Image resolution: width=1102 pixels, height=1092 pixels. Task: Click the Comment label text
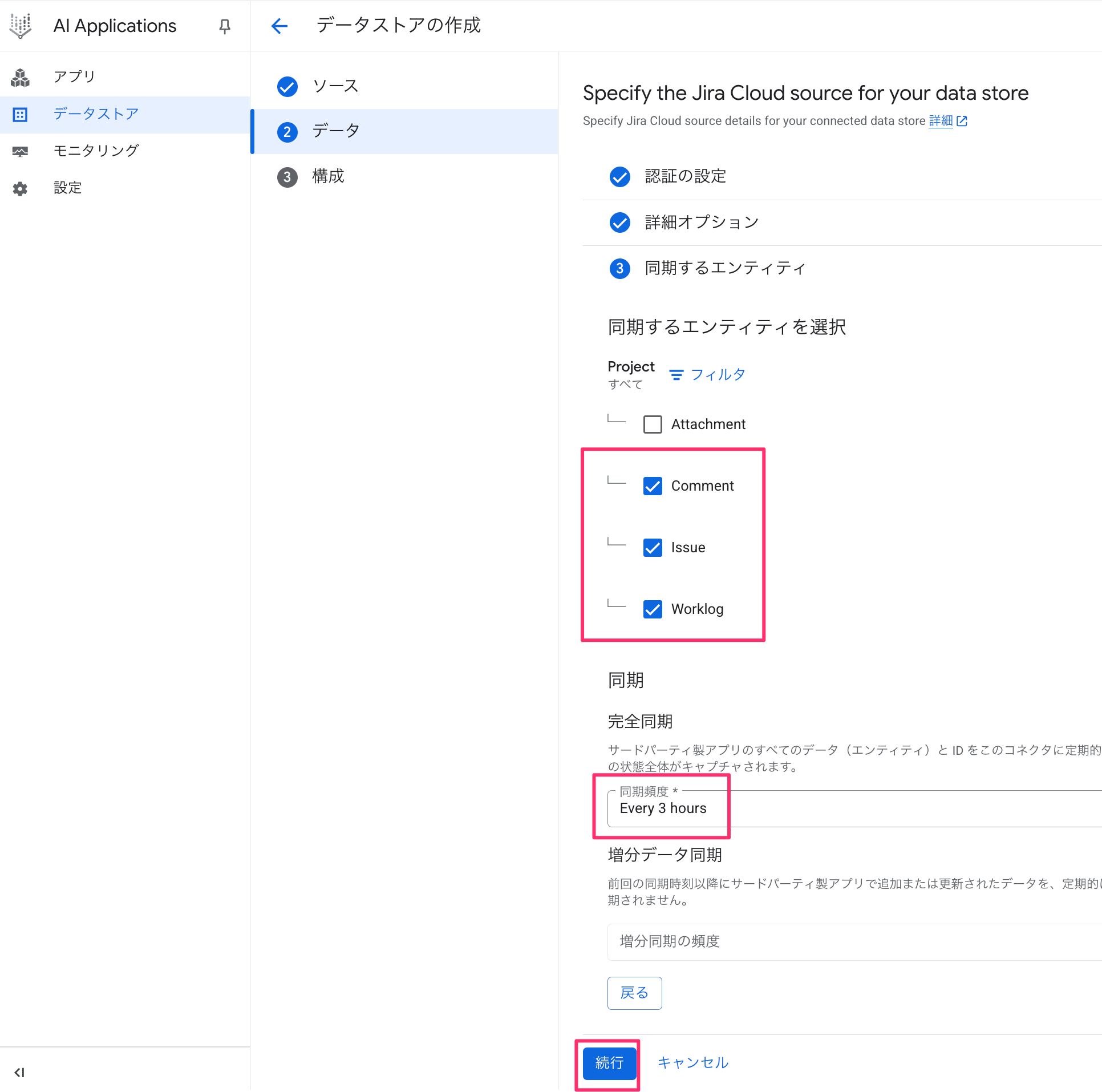point(703,486)
